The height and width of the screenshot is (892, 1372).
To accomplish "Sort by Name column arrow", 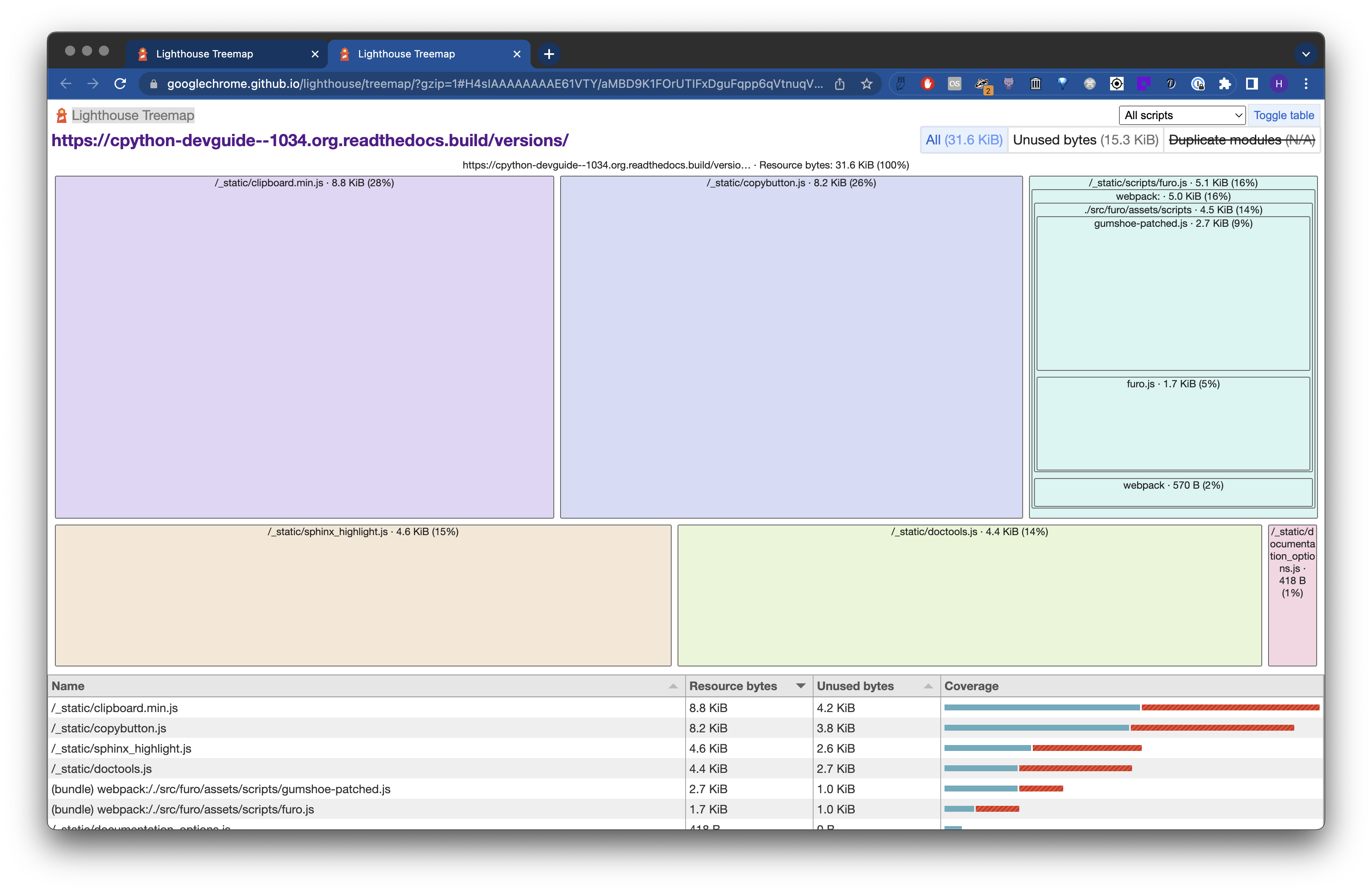I will click(673, 686).
